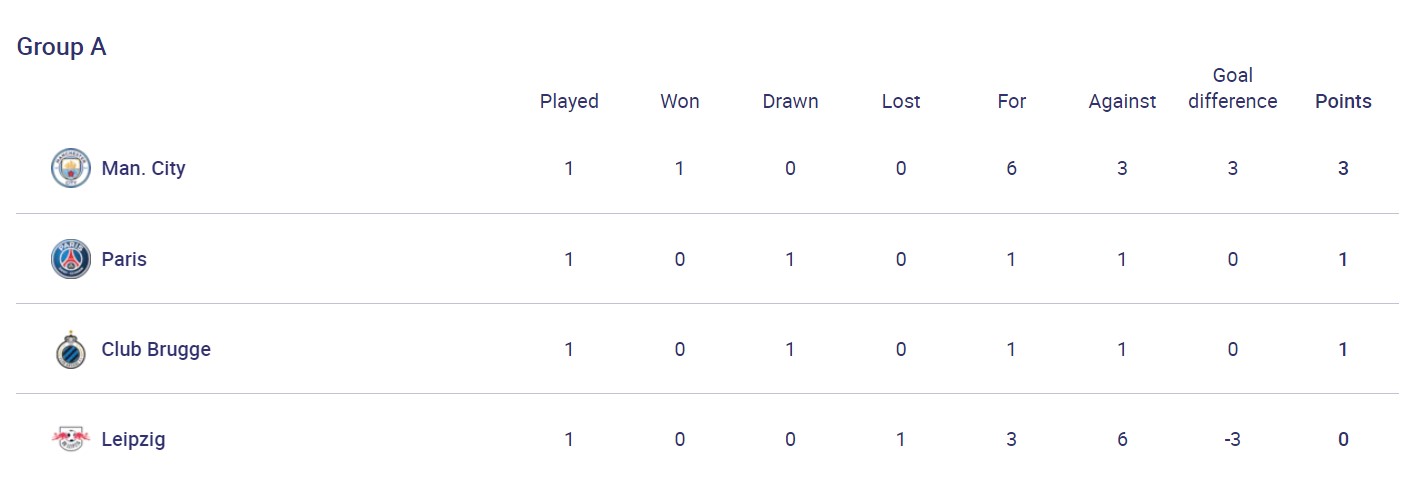This screenshot has height=493, width=1413.
Task: Click the Played column header
Action: [x=569, y=101]
